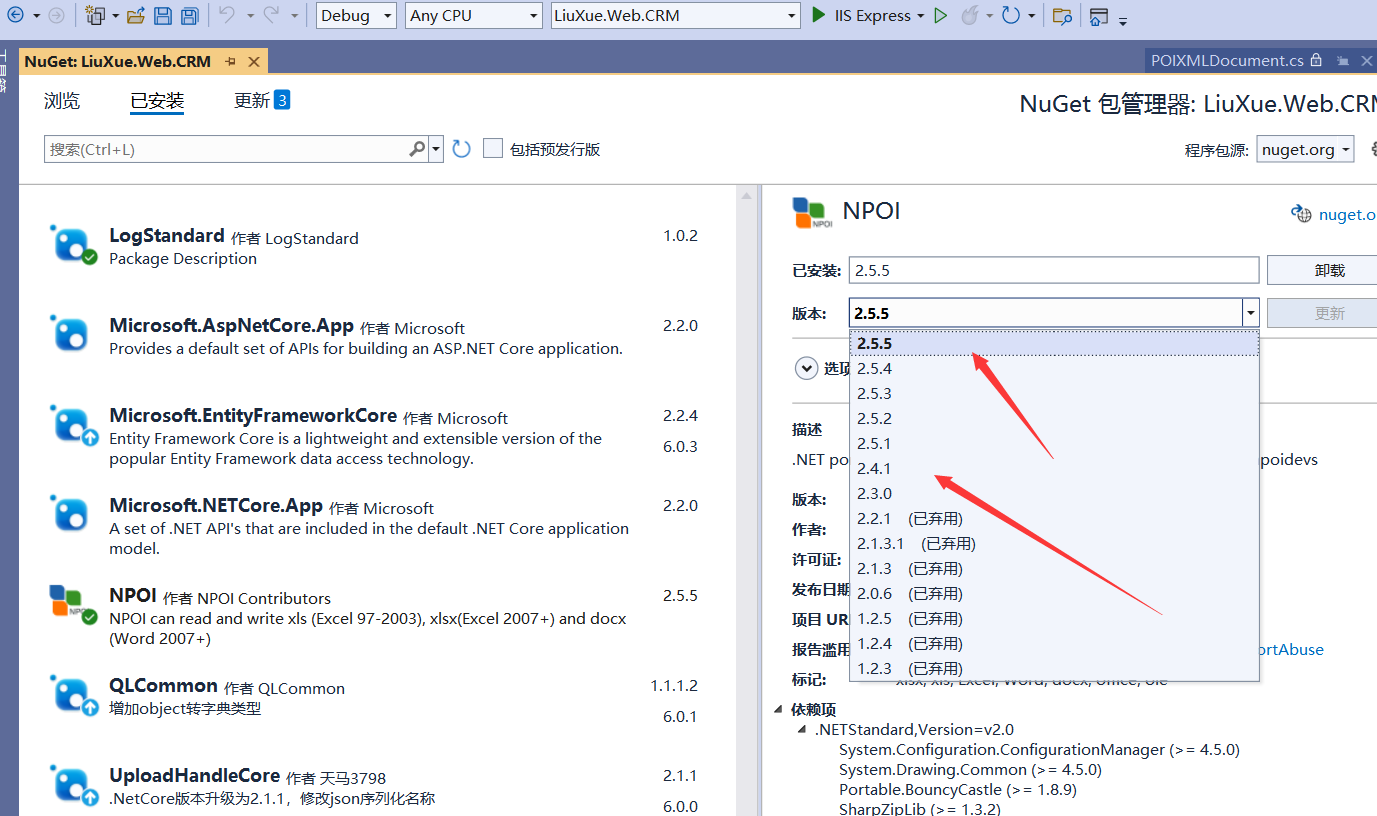Select the Microsoft.EntityFrameworkCore 6.0.3 version text

click(680, 446)
